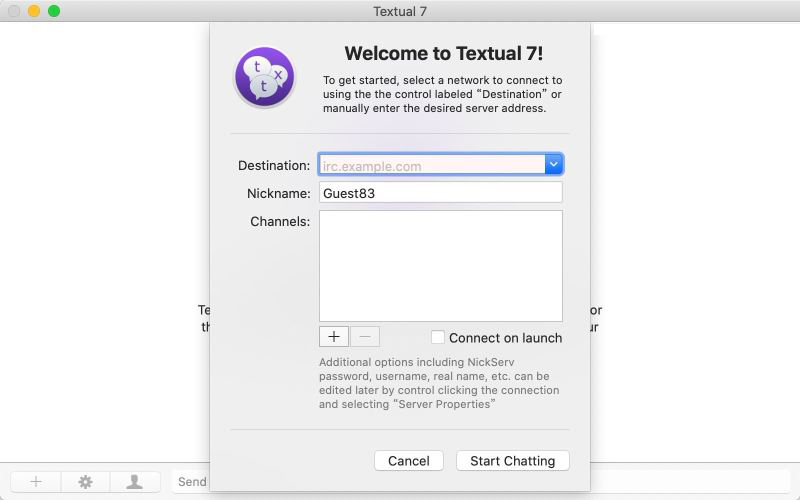This screenshot has width=800, height=500.
Task: Click the Destination server address field
Action: (432, 164)
